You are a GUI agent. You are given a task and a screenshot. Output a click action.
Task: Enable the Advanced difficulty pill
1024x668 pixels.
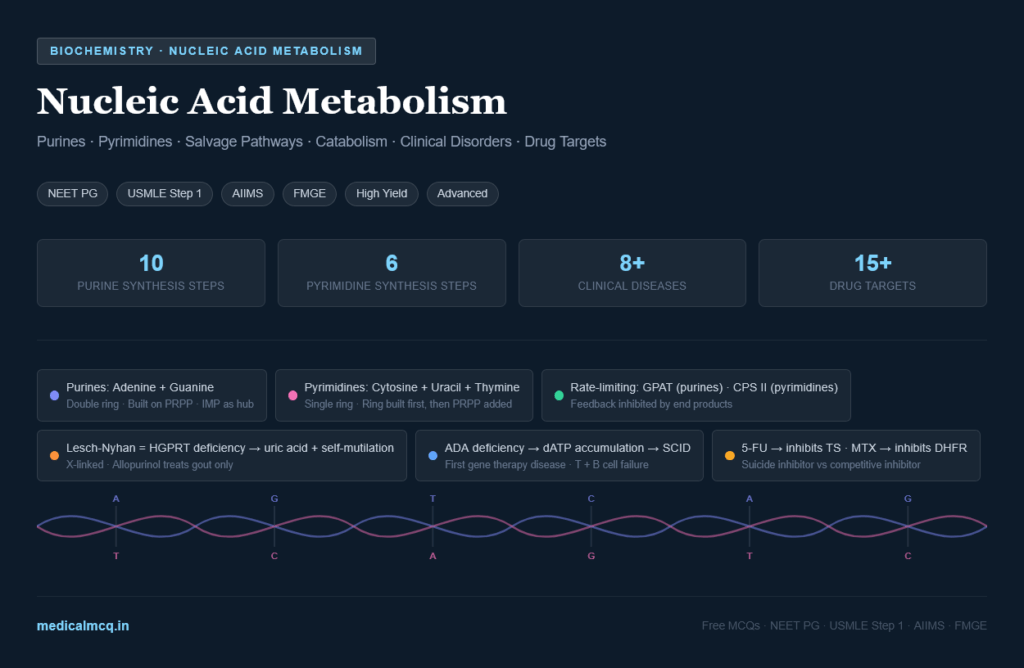(462, 193)
